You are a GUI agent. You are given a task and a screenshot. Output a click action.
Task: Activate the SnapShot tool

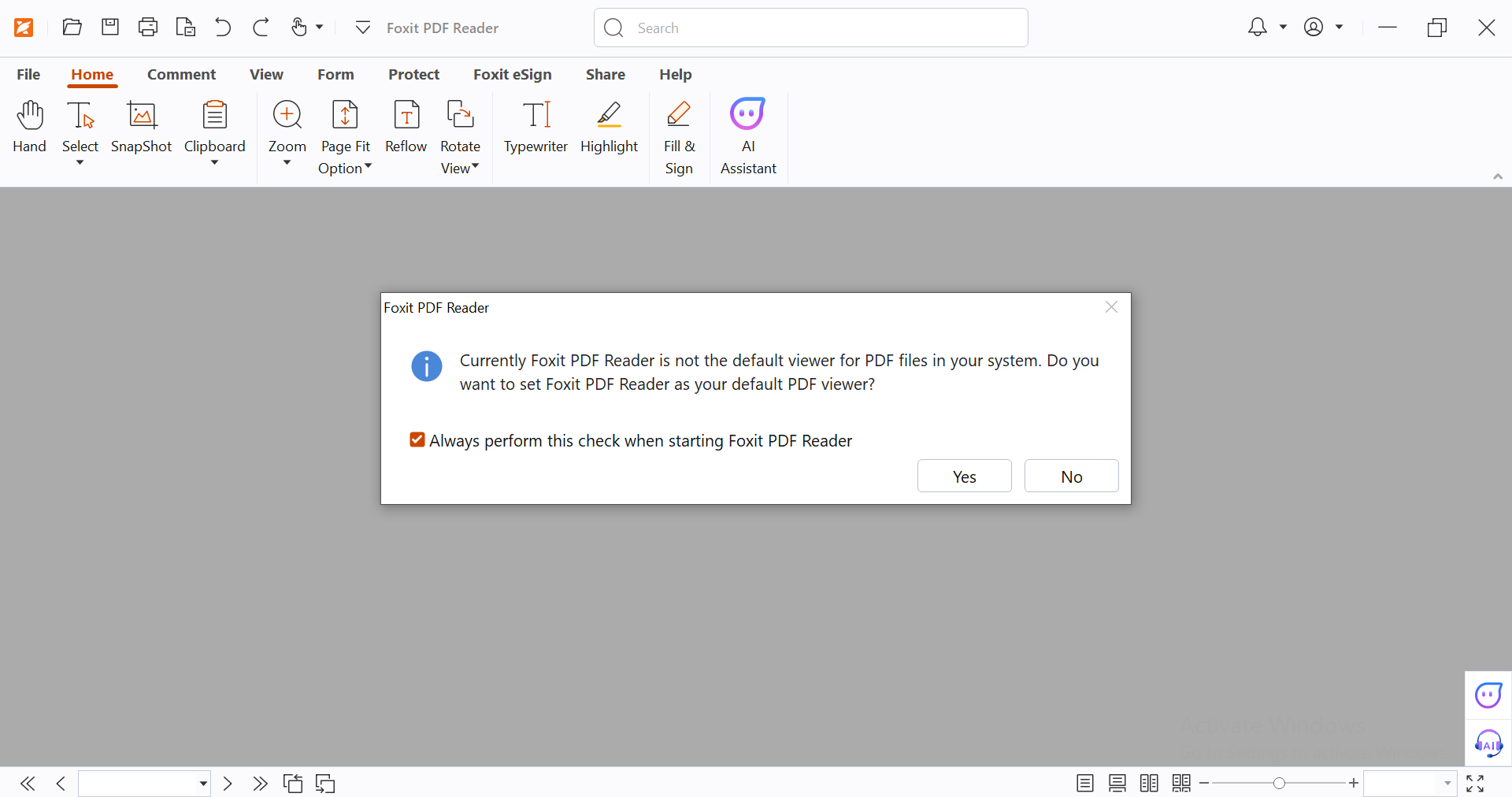142,127
